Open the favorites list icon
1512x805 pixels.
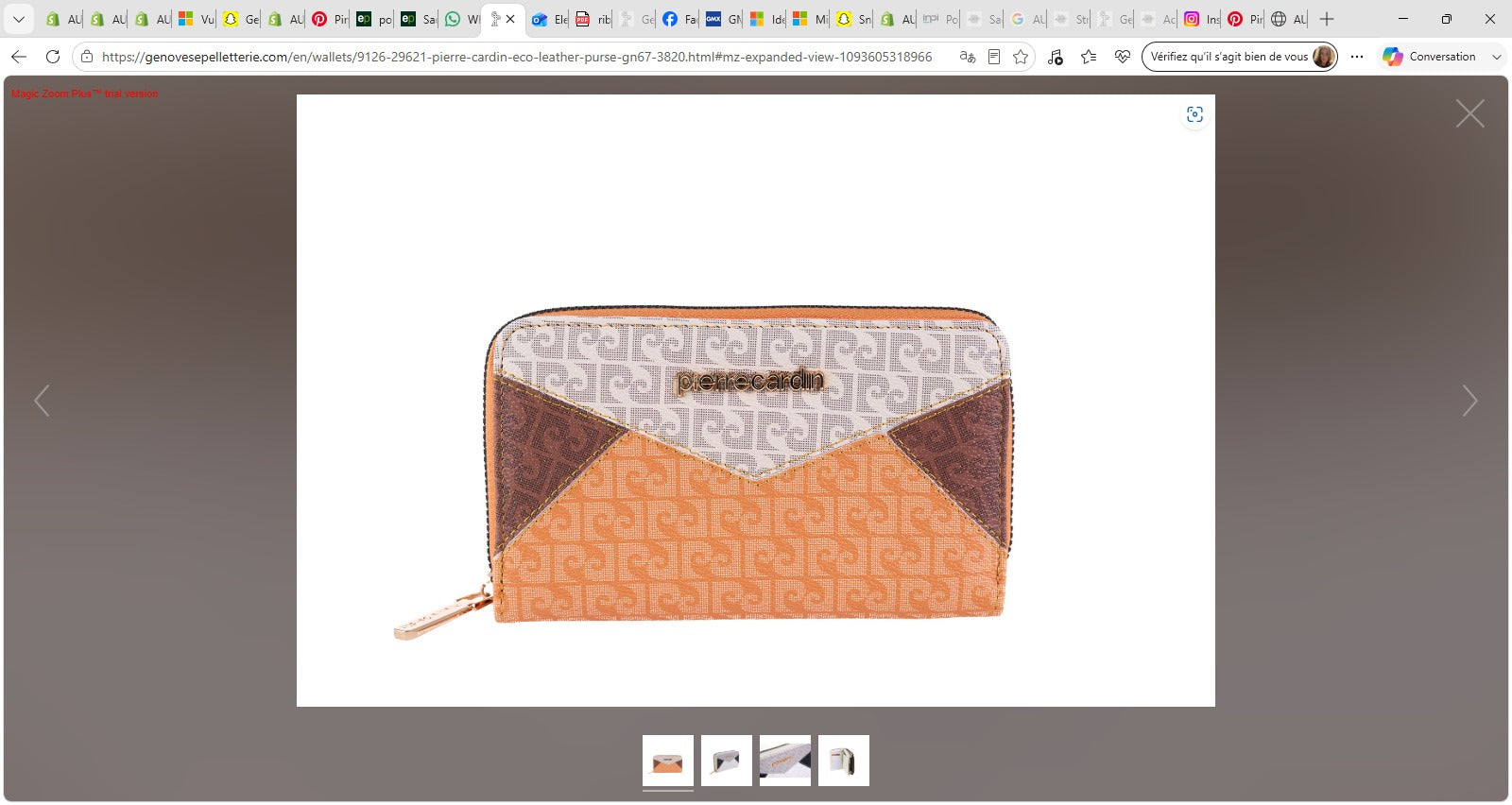(1089, 57)
